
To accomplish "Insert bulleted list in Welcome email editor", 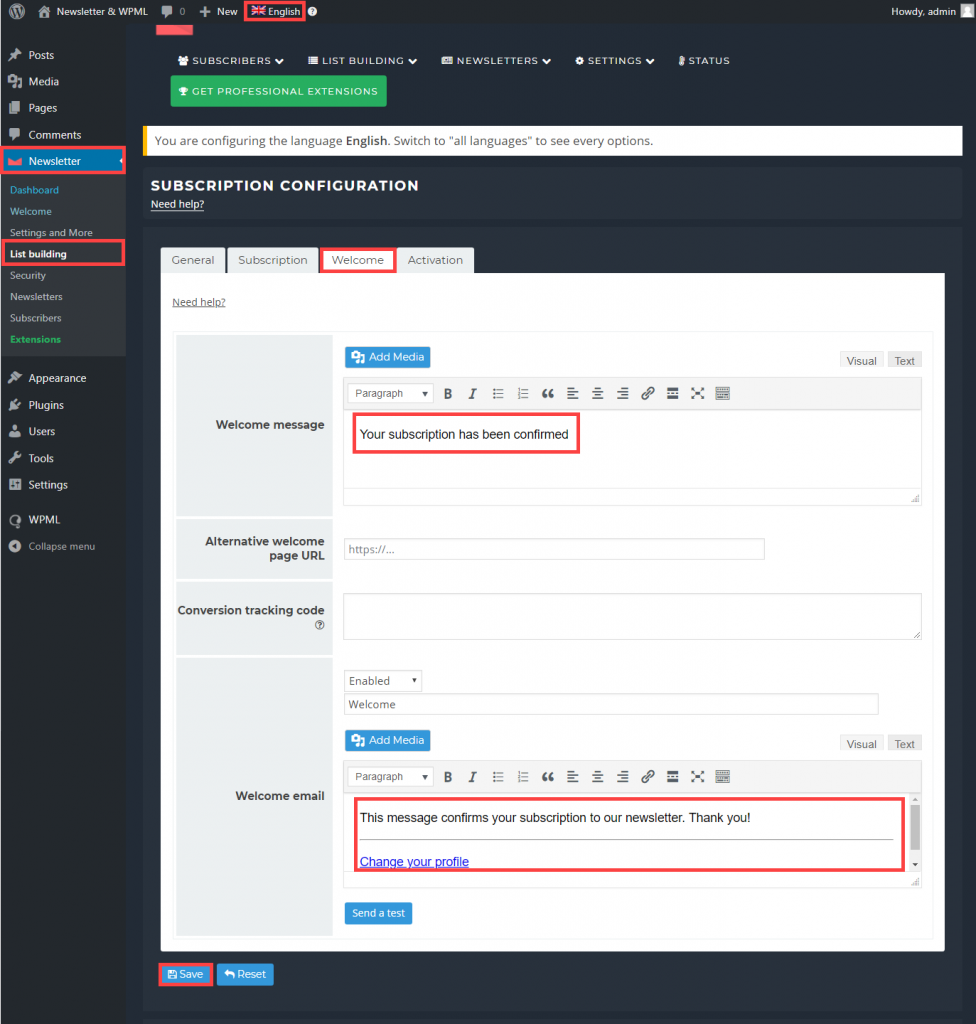I will pyautogui.click(x=498, y=776).
